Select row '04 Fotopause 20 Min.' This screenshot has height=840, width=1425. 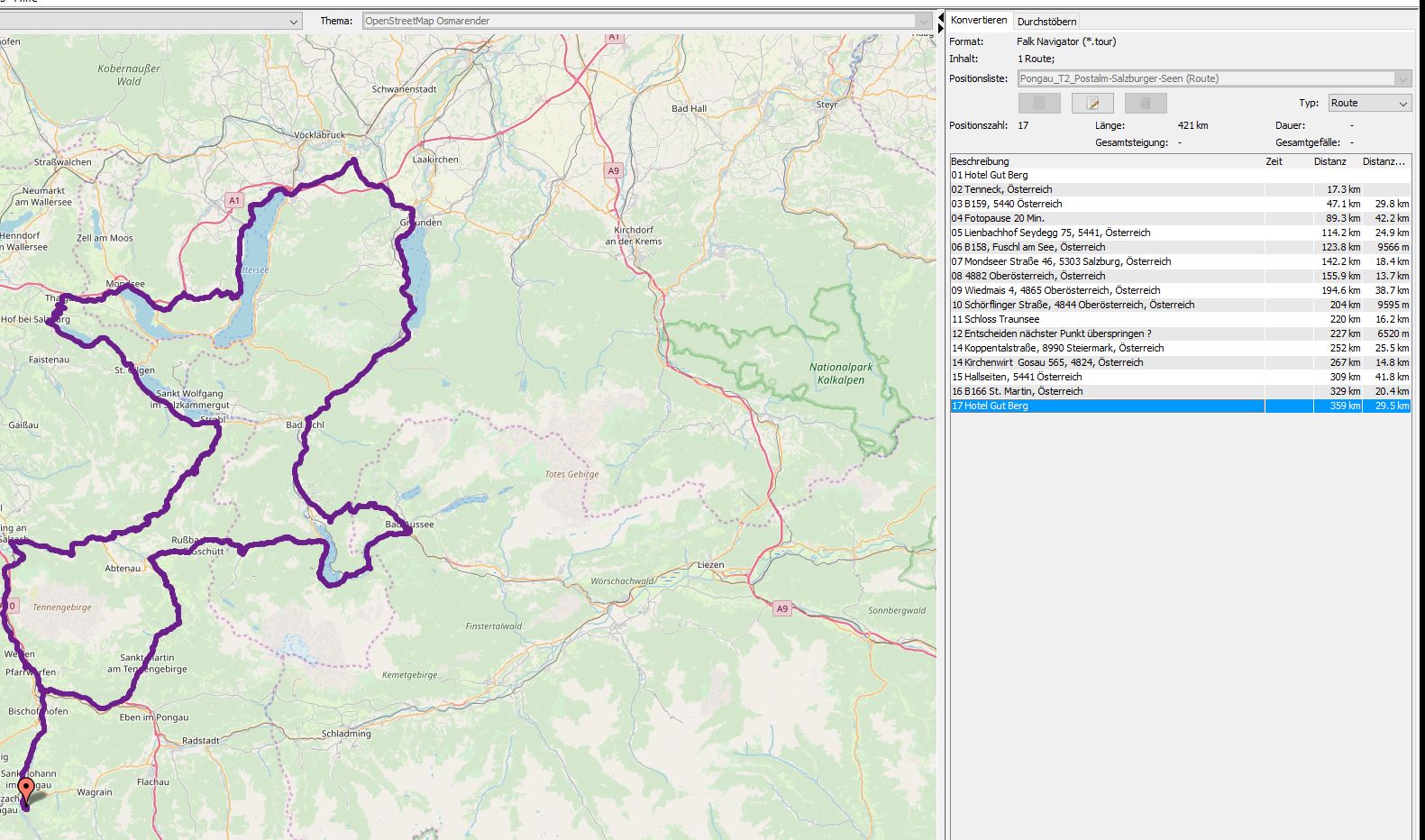pos(1181,218)
